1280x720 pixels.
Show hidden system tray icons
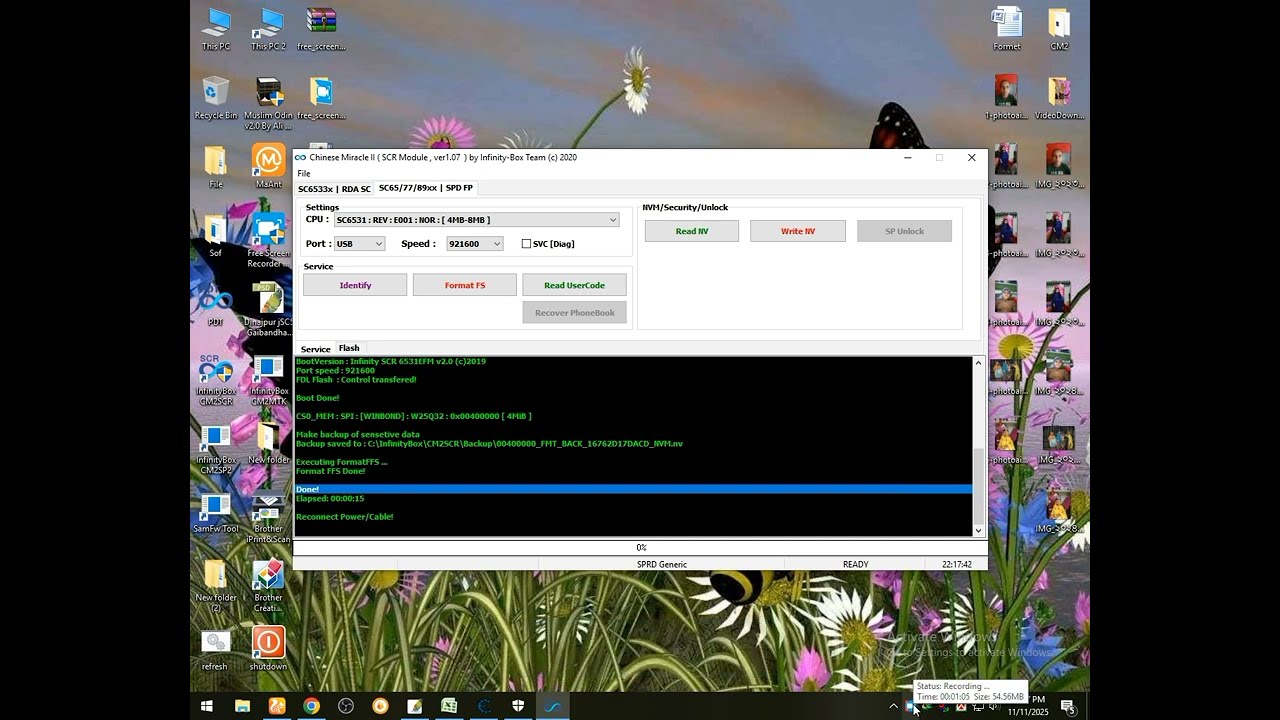pos(893,707)
